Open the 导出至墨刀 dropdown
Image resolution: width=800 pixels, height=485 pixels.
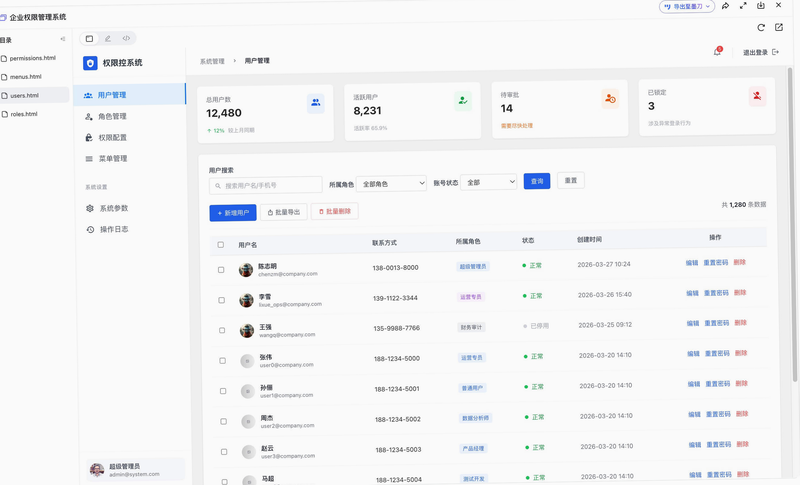(687, 7)
